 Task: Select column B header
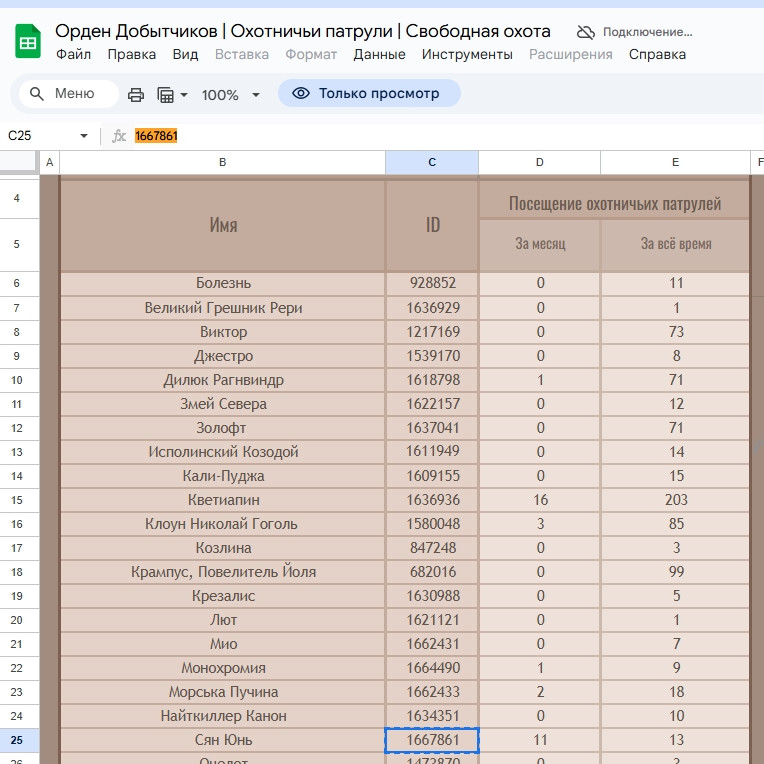[x=222, y=162]
